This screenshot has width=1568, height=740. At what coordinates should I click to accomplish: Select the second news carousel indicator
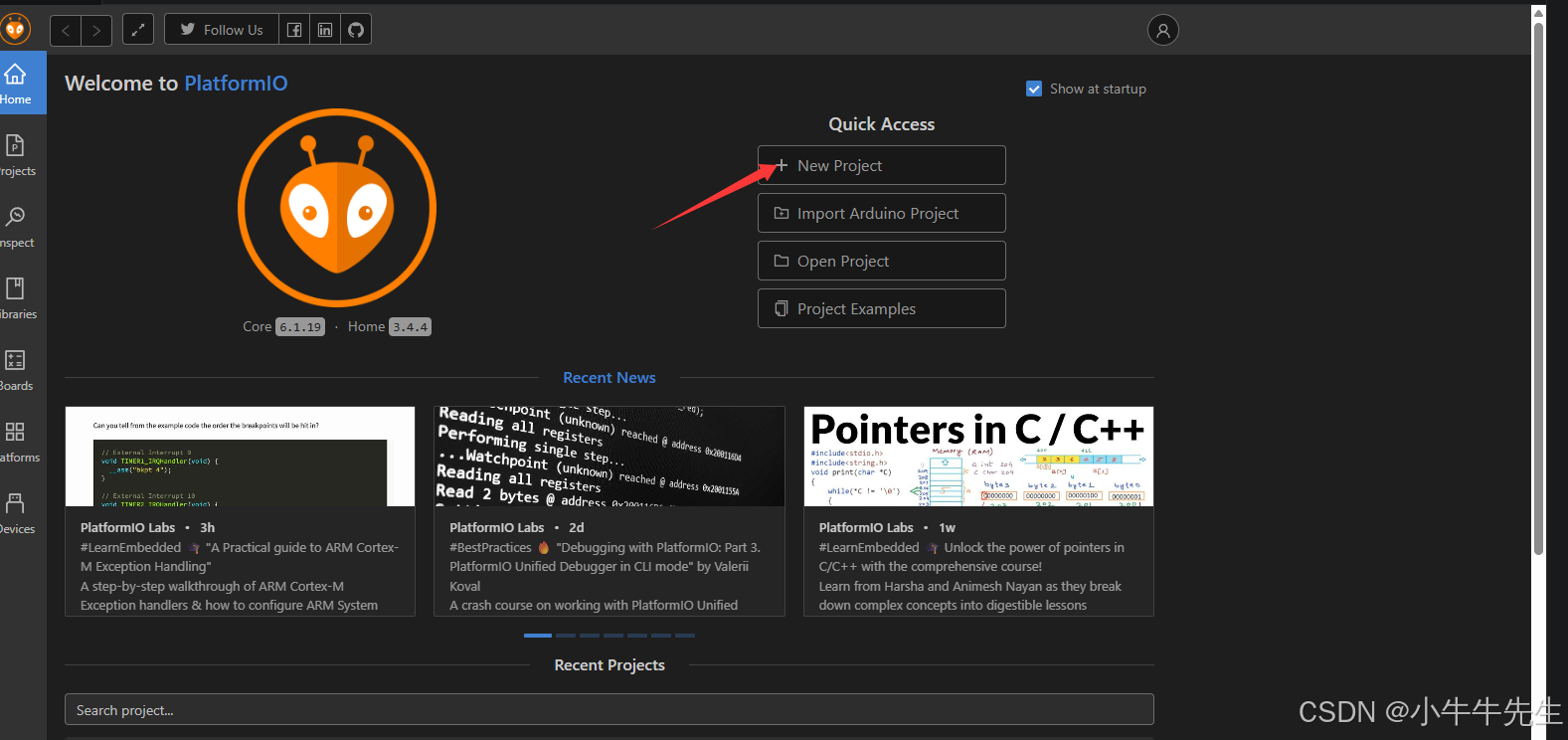pos(566,635)
